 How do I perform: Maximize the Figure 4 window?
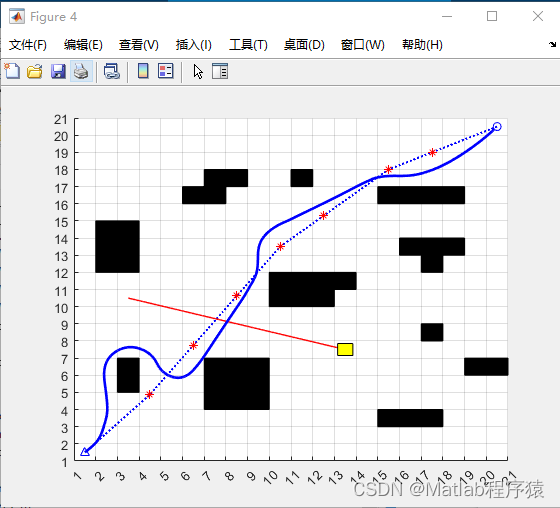492,16
